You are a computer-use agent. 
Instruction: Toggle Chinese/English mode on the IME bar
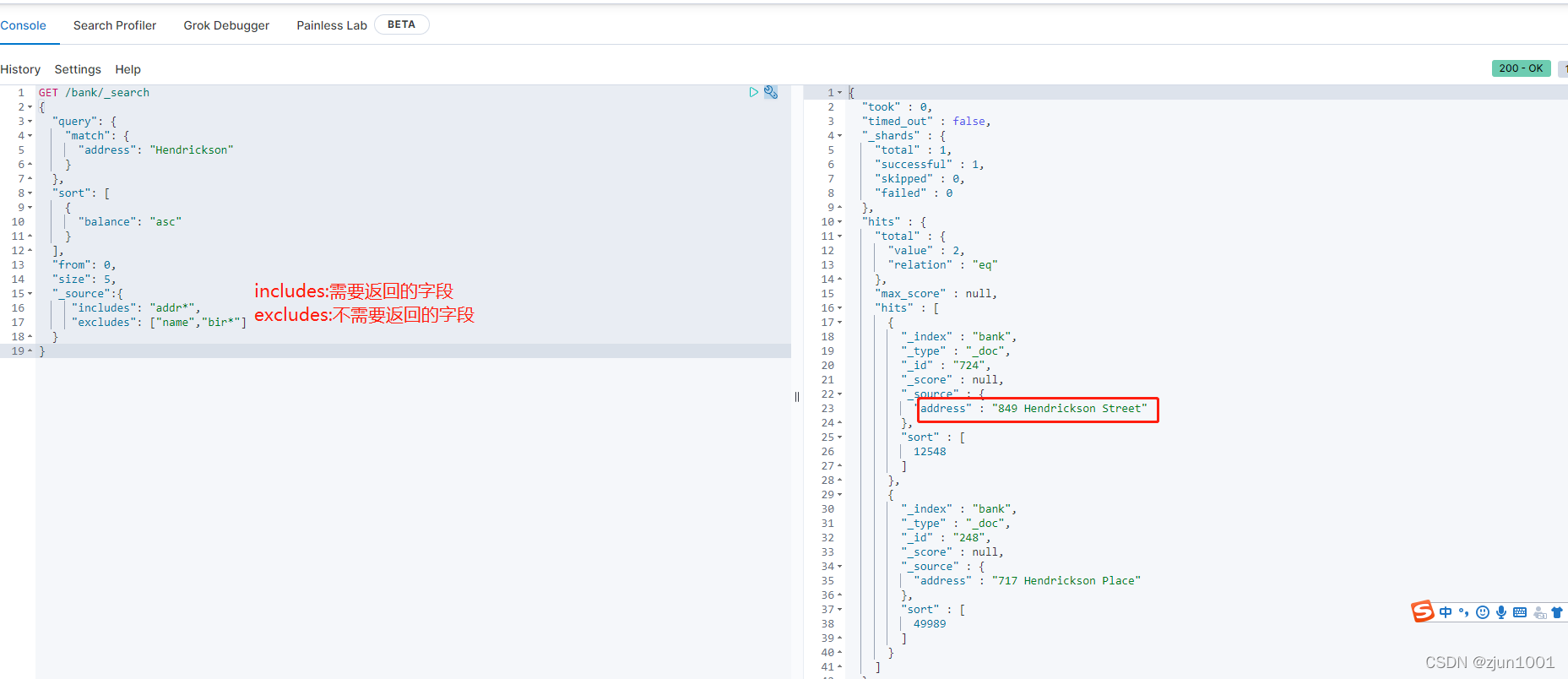click(1446, 612)
